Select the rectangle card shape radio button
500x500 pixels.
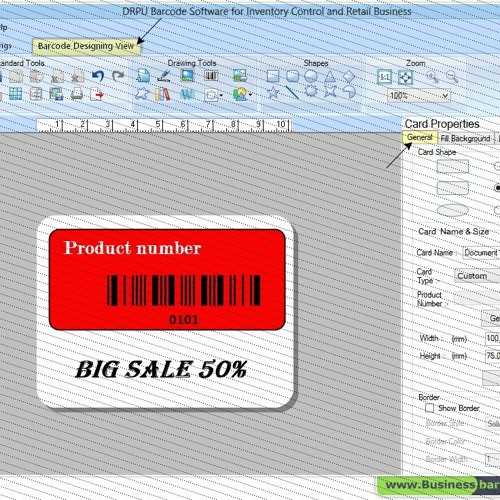point(497,166)
